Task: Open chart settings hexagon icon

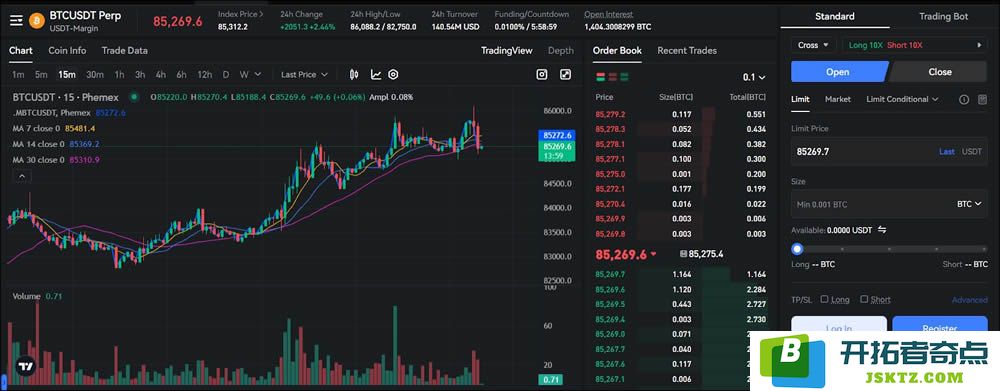Action: point(393,75)
